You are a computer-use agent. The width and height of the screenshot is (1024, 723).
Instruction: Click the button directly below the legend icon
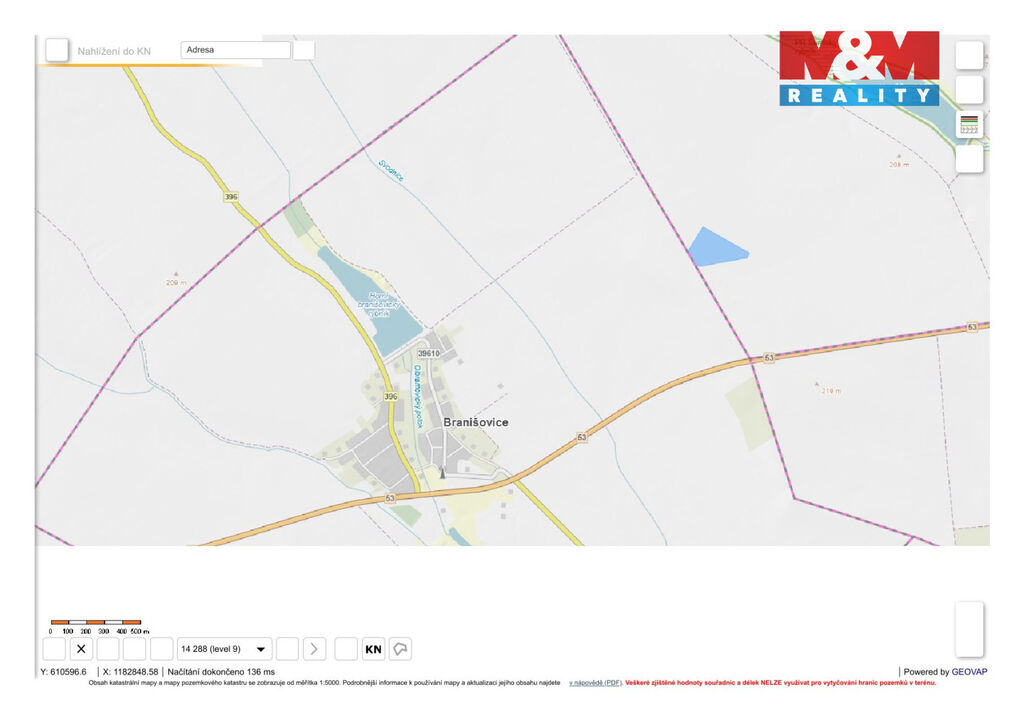click(969, 159)
